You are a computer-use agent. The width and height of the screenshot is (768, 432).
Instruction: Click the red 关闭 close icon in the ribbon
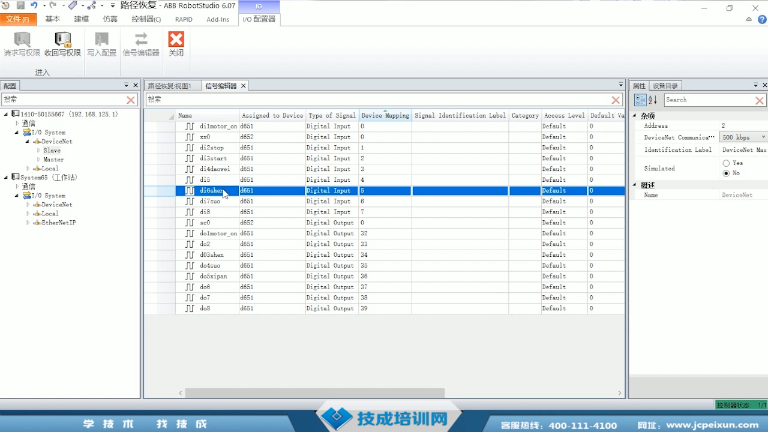click(176, 40)
